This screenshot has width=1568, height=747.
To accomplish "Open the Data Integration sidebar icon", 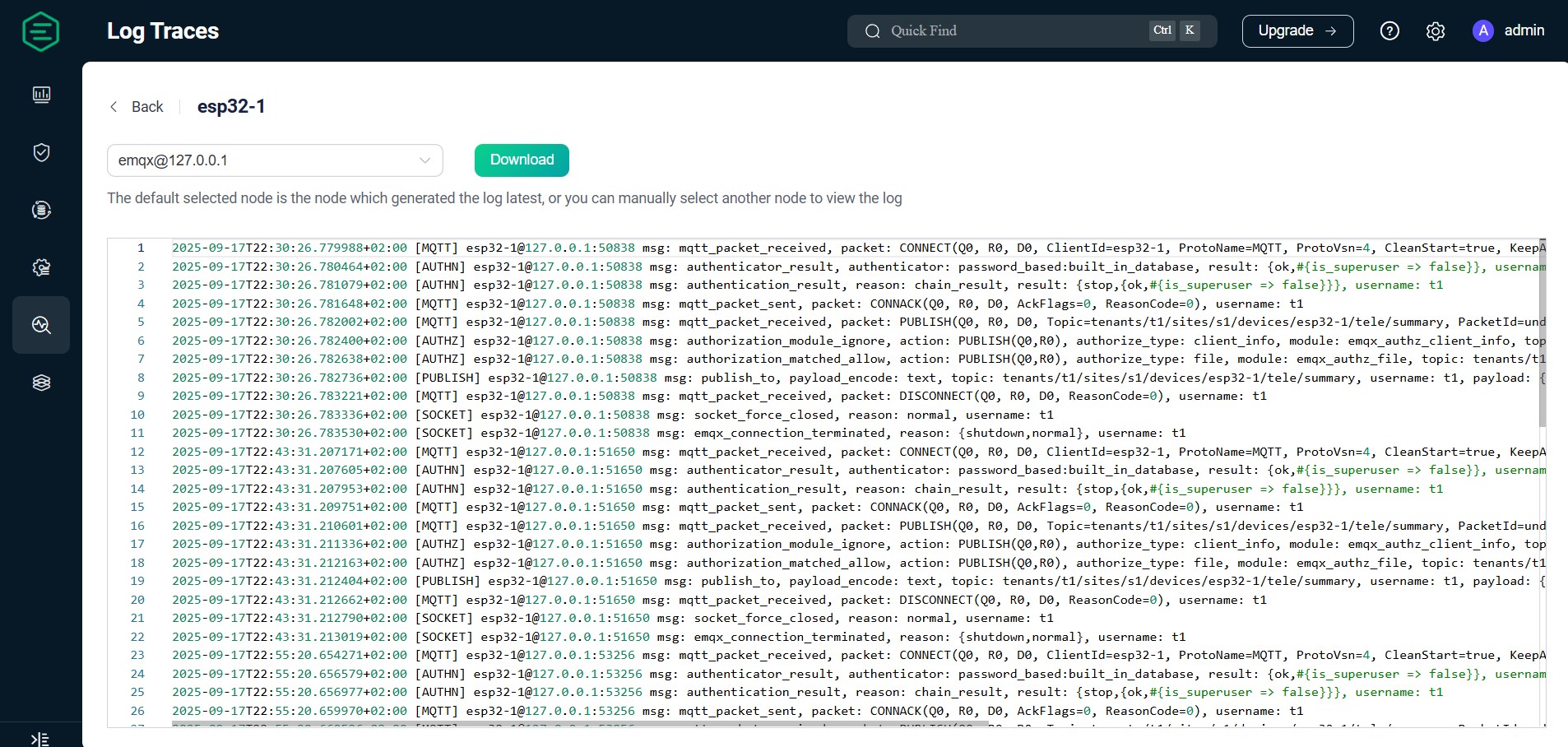I will [41, 210].
